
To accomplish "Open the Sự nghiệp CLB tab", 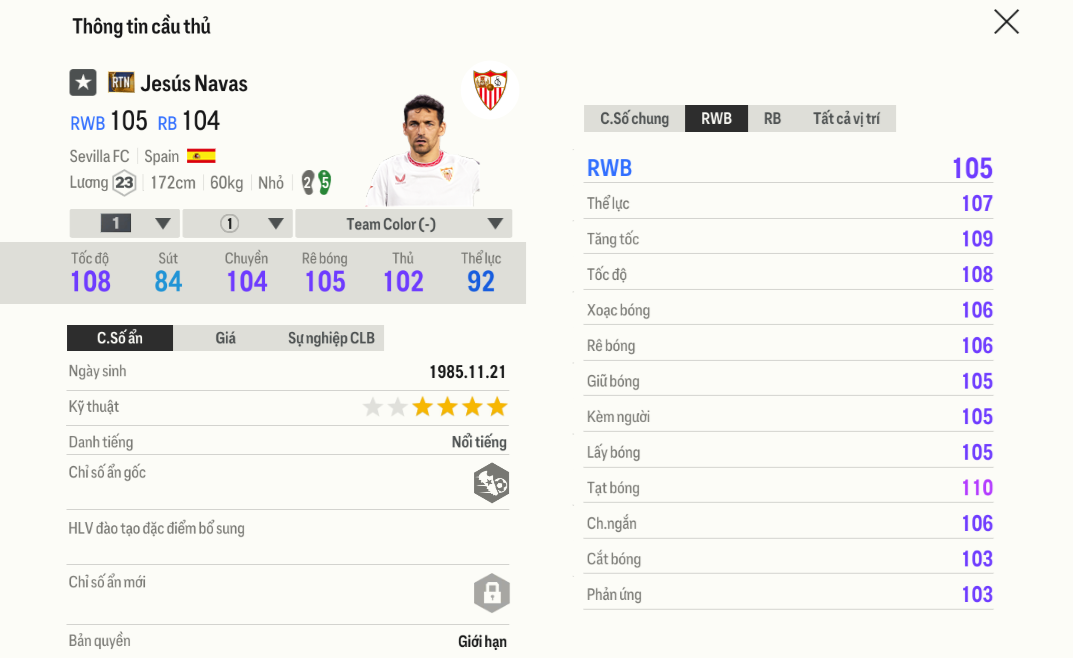I will click(331, 338).
